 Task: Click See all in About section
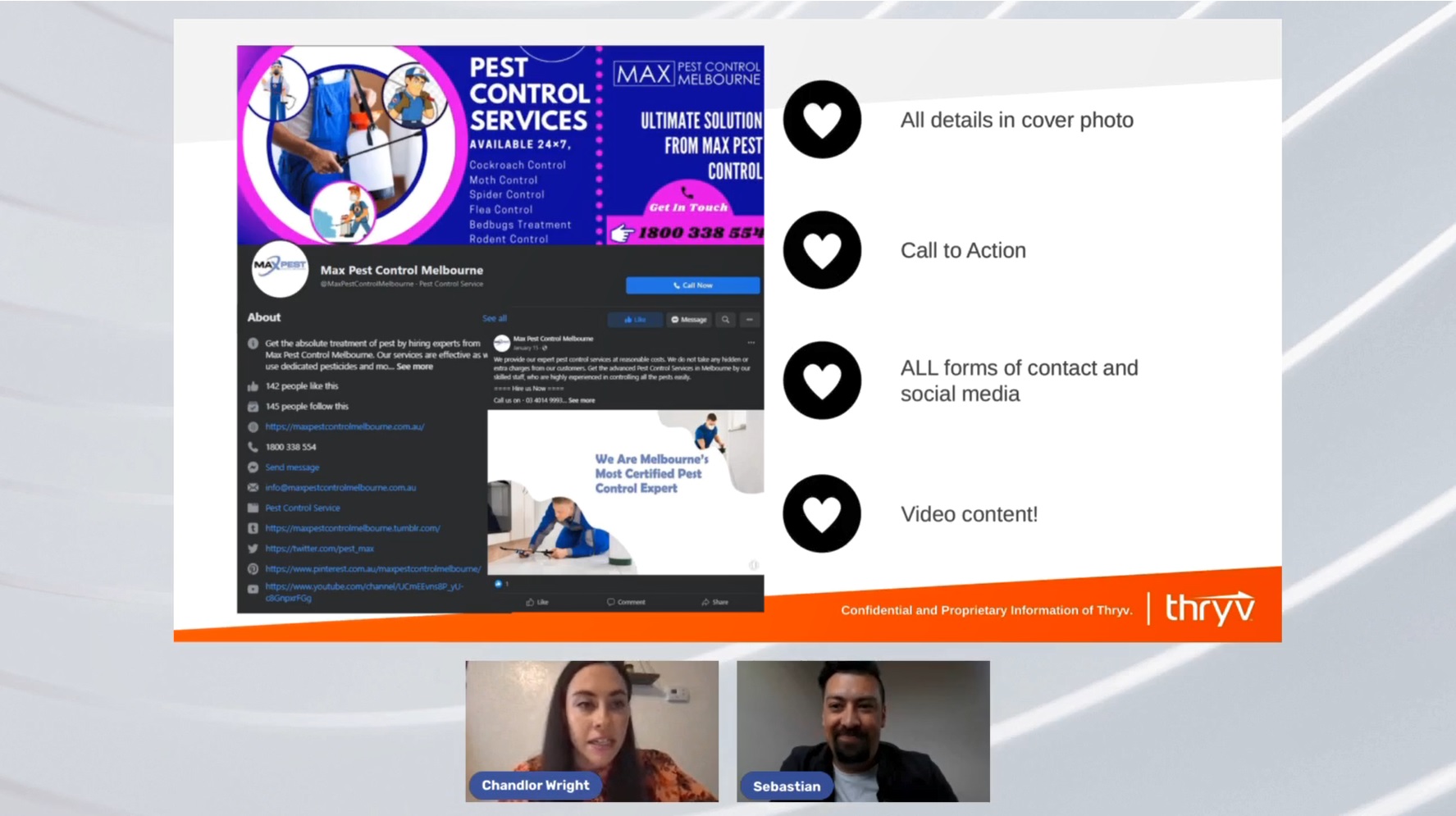[495, 318]
